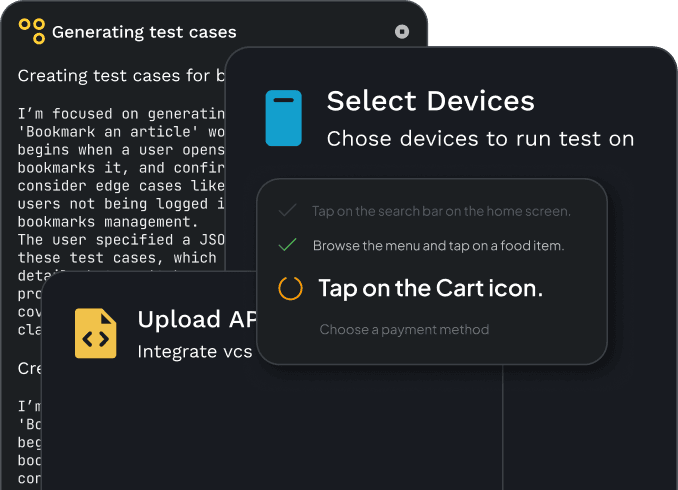The width and height of the screenshot is (678, 490).
Task: Select the 'Tap on the Cart icon' step
Action: [430, 289]
